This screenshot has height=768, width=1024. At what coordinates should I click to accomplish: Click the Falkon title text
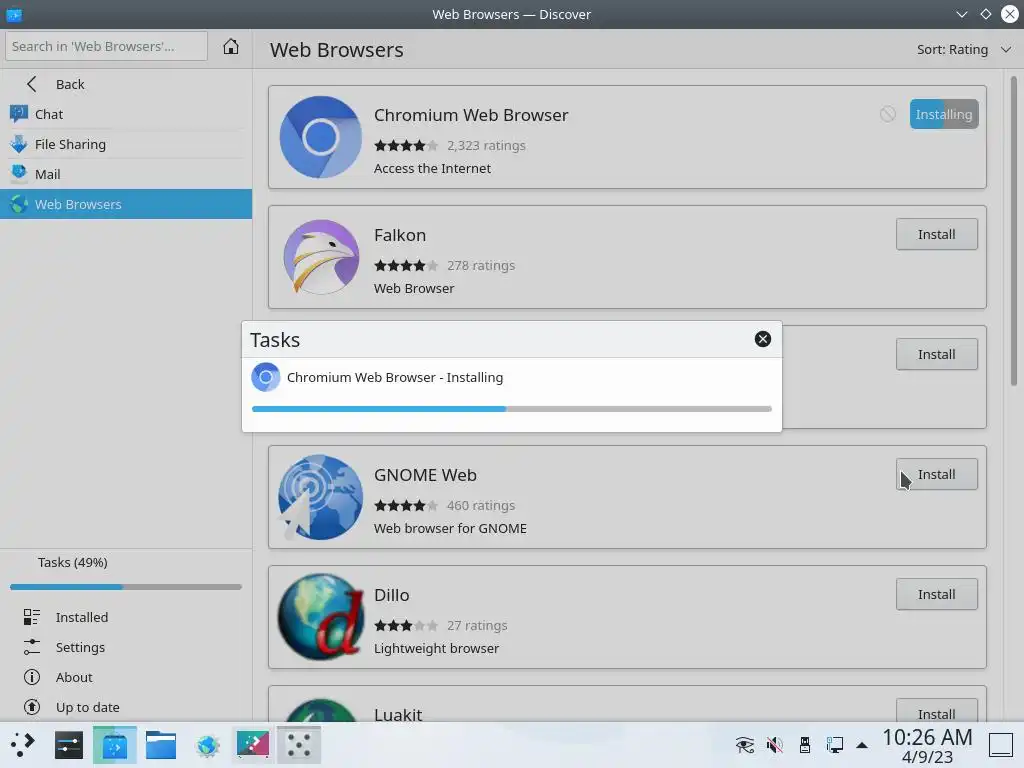pos(400,235)
